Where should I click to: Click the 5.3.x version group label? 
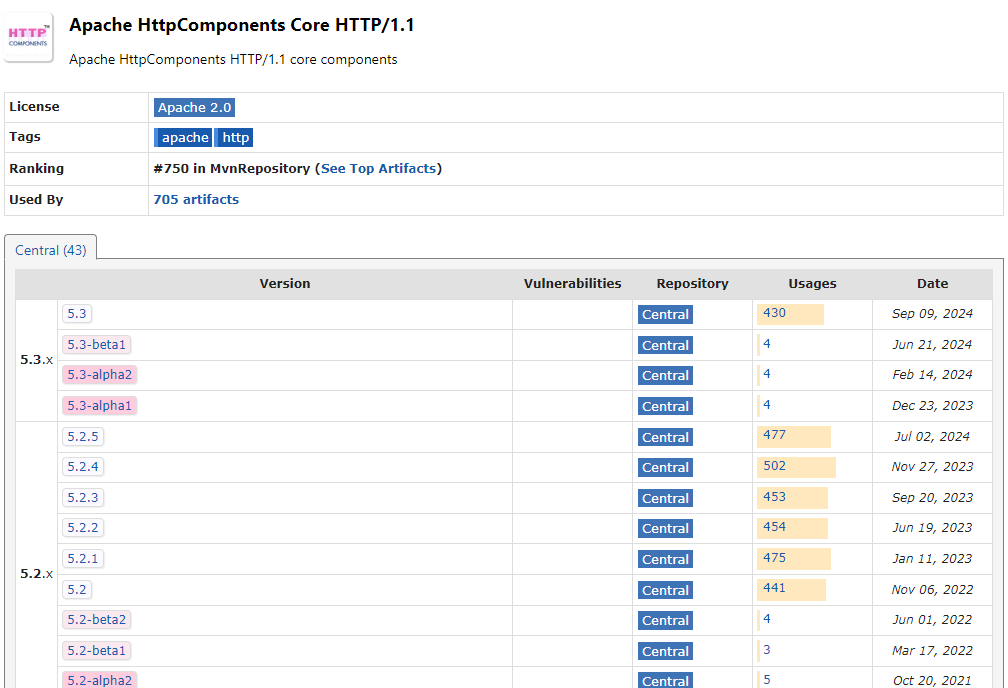tap(37, 360)
